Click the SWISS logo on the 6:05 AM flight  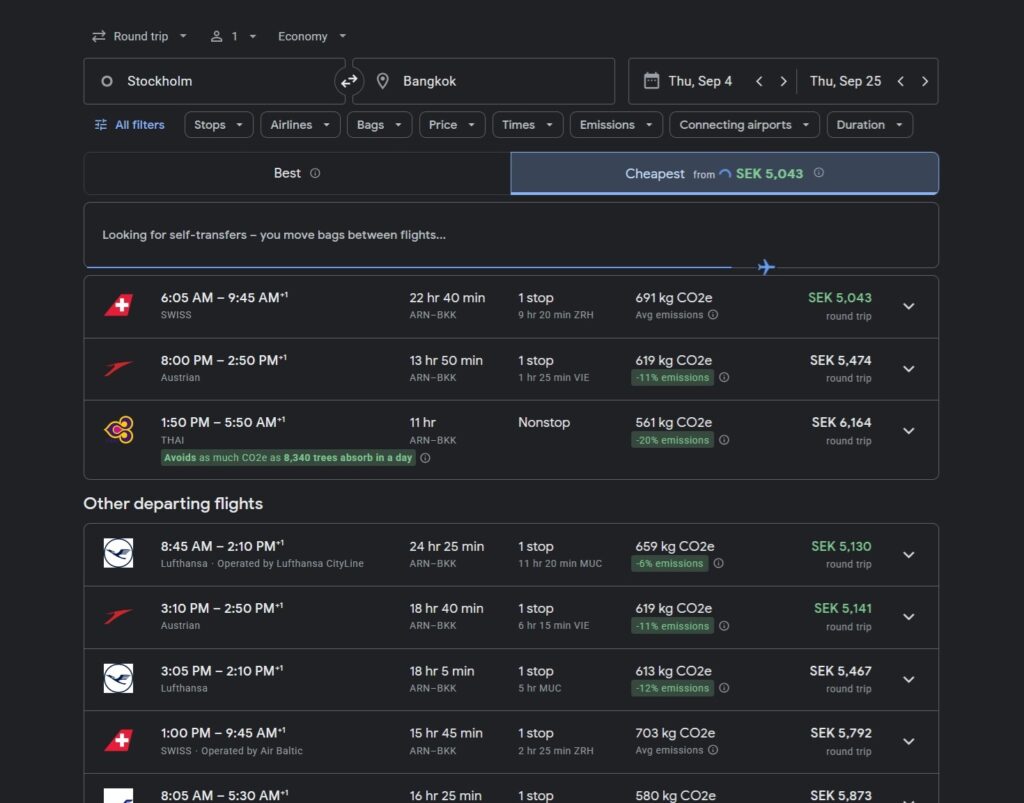(119, 306)
